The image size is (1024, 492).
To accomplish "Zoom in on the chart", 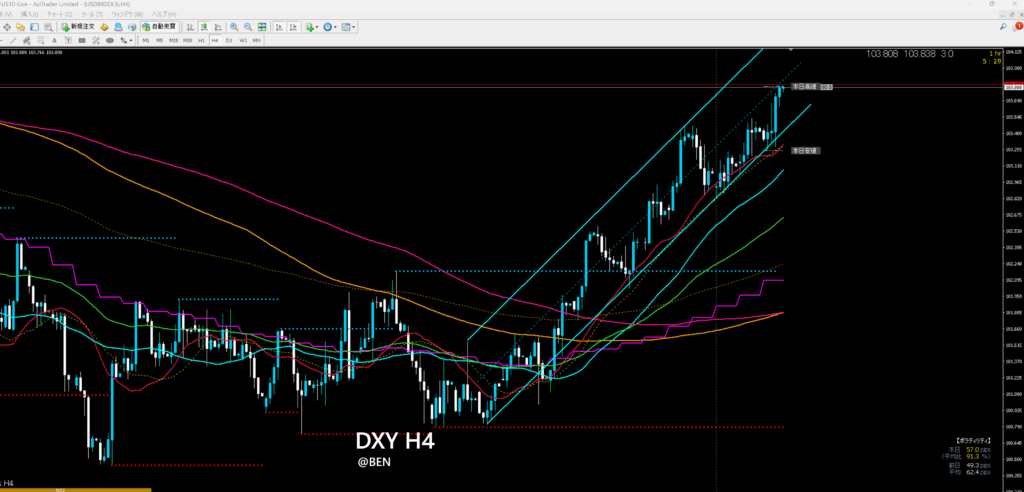I will click(x=233, y=26).
